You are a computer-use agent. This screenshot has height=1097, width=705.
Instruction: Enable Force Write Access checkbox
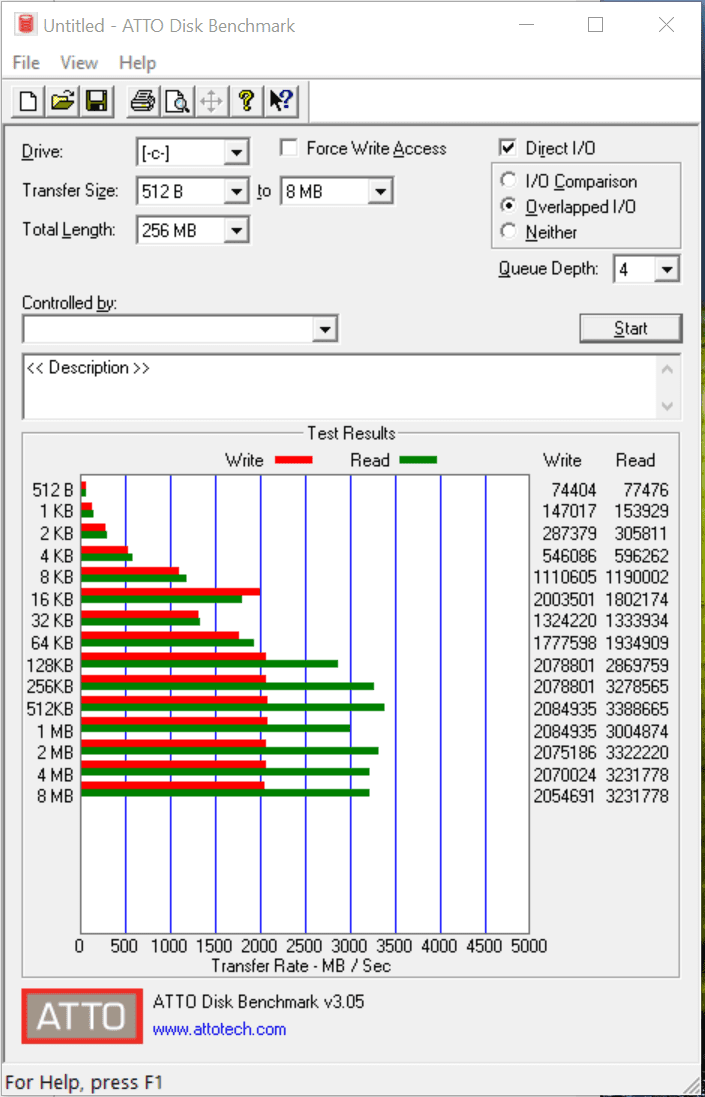coord(287,148)
